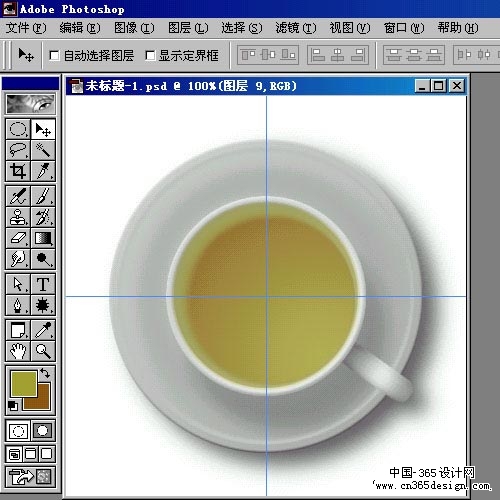Open the 滤镜(T) menu
Image resolution: width=500 pixels, height=500 pixels.
(x=296, y=28)
